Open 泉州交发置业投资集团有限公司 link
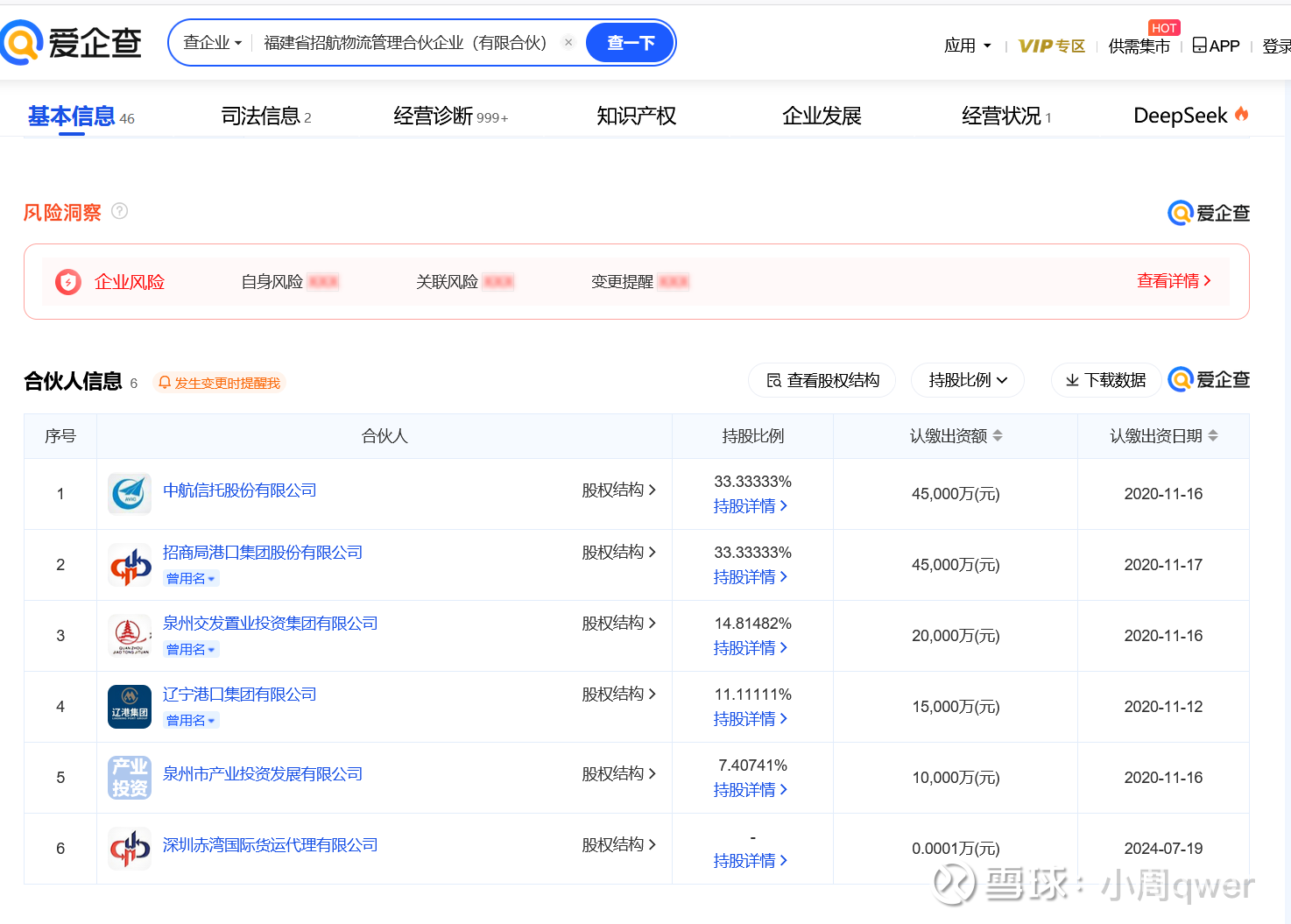Screen dimensions: 1291x924 [x=271, y=624]
